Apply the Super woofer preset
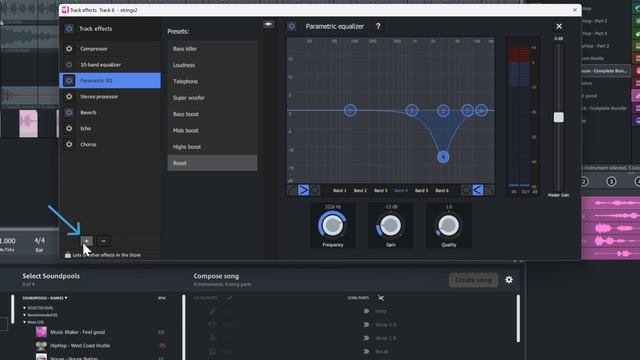Viewport: 640px width, 360px height. [212, 98]
